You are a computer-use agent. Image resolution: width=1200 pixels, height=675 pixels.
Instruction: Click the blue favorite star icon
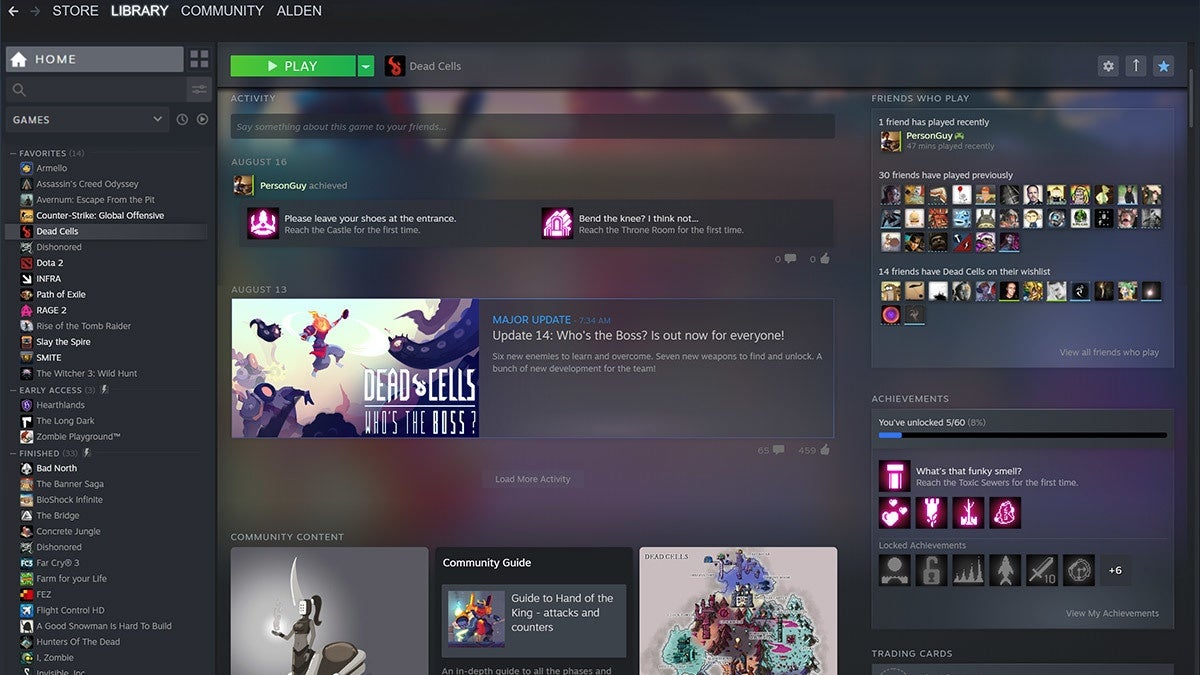click(x=1163, y=65)
